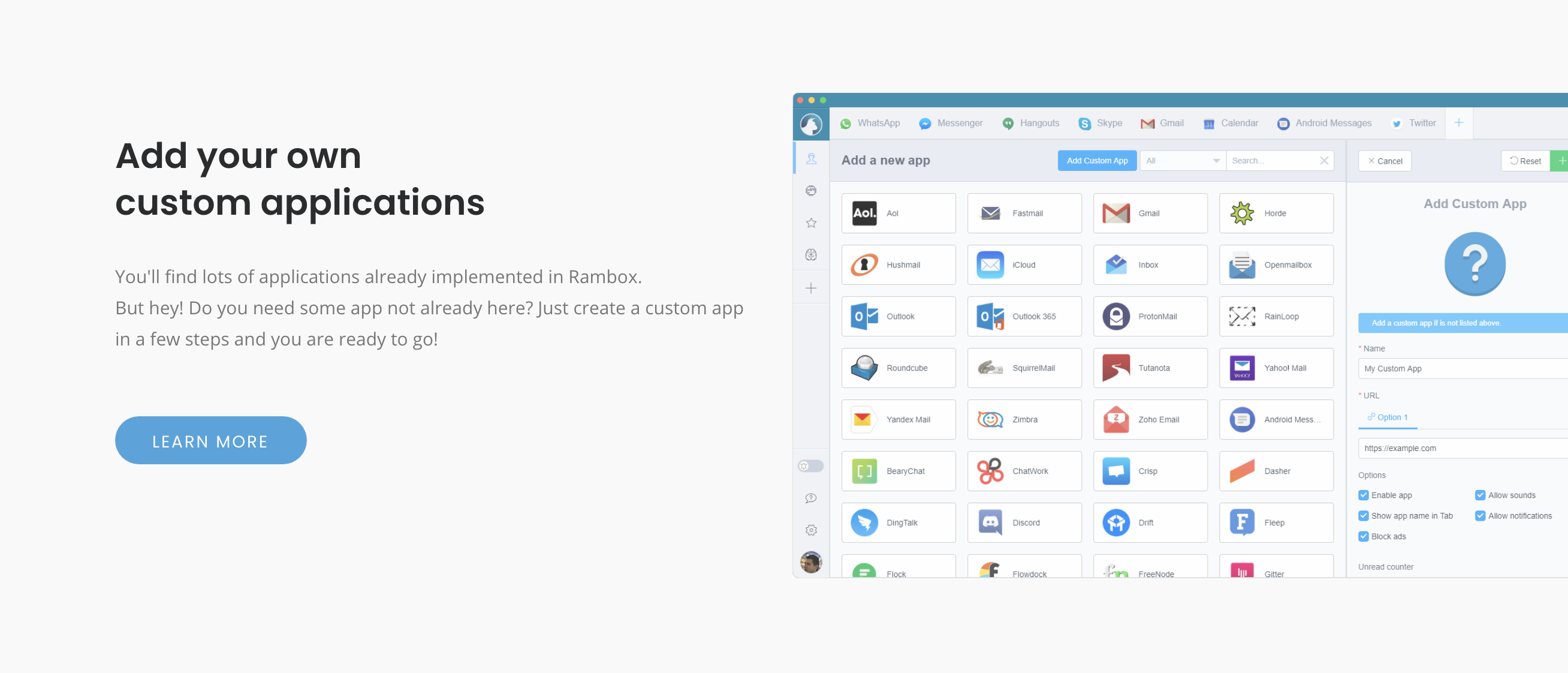The height and width of the screenshot is (673, 1568).
Task: Click the star favorites sidebar icon
Action: pyautogui.click(x=811, y=223)
